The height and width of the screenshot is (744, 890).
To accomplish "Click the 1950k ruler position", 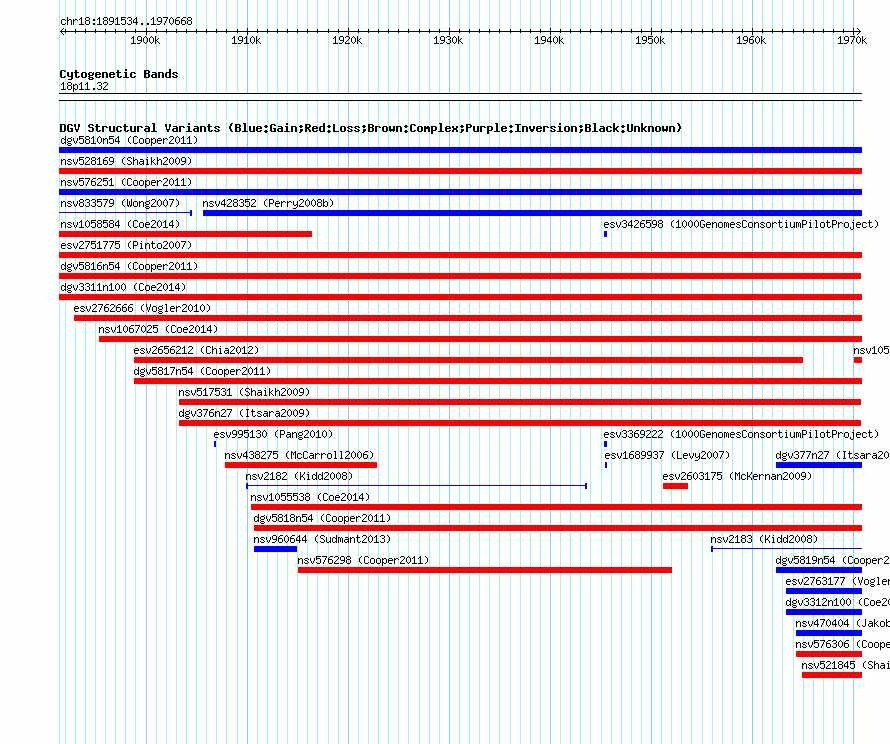I will (650, 40).
